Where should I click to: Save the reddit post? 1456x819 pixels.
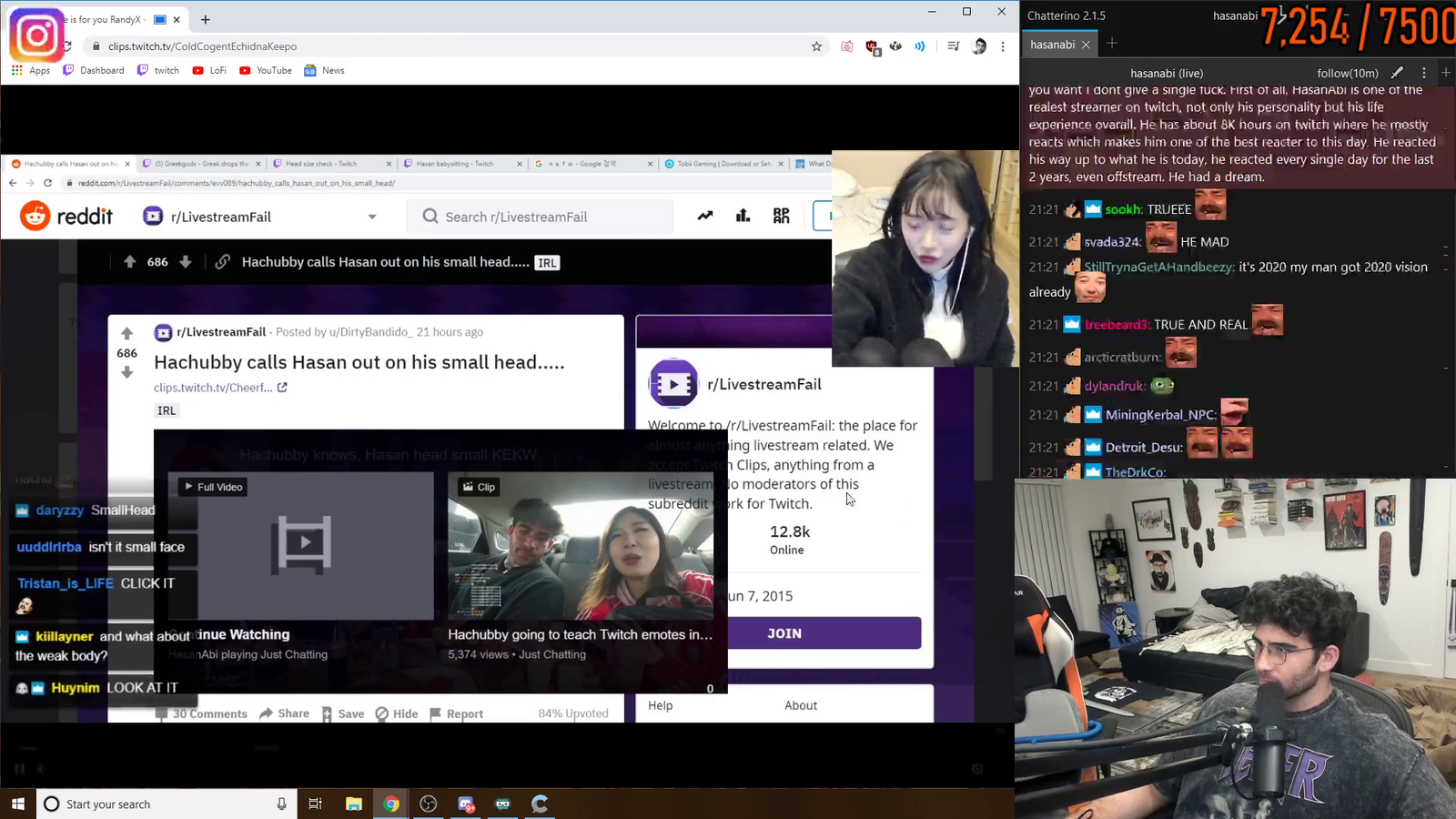342,714
